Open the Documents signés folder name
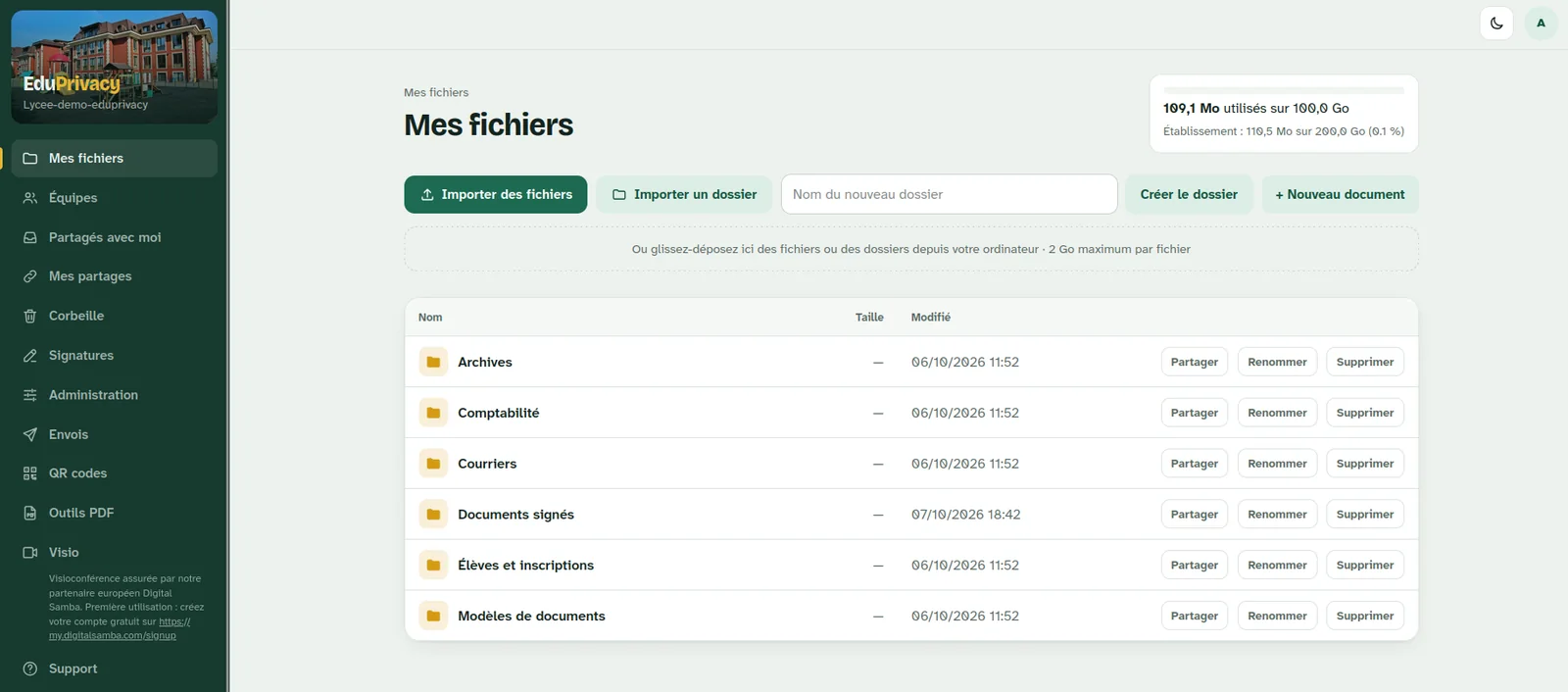1568x692 pixels. (516, 515)
